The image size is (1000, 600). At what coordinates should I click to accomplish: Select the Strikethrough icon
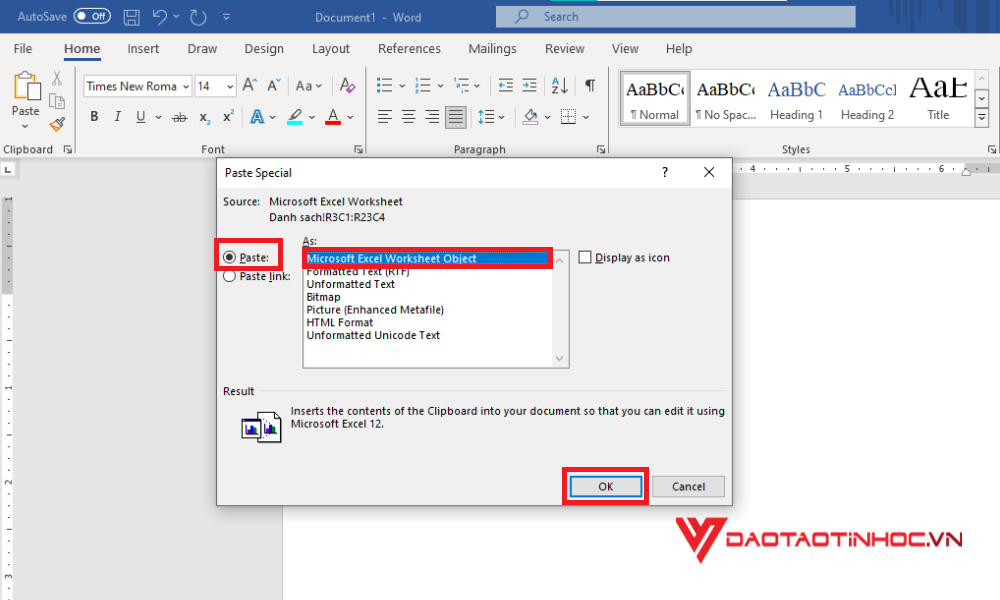[x=180, y=117]
